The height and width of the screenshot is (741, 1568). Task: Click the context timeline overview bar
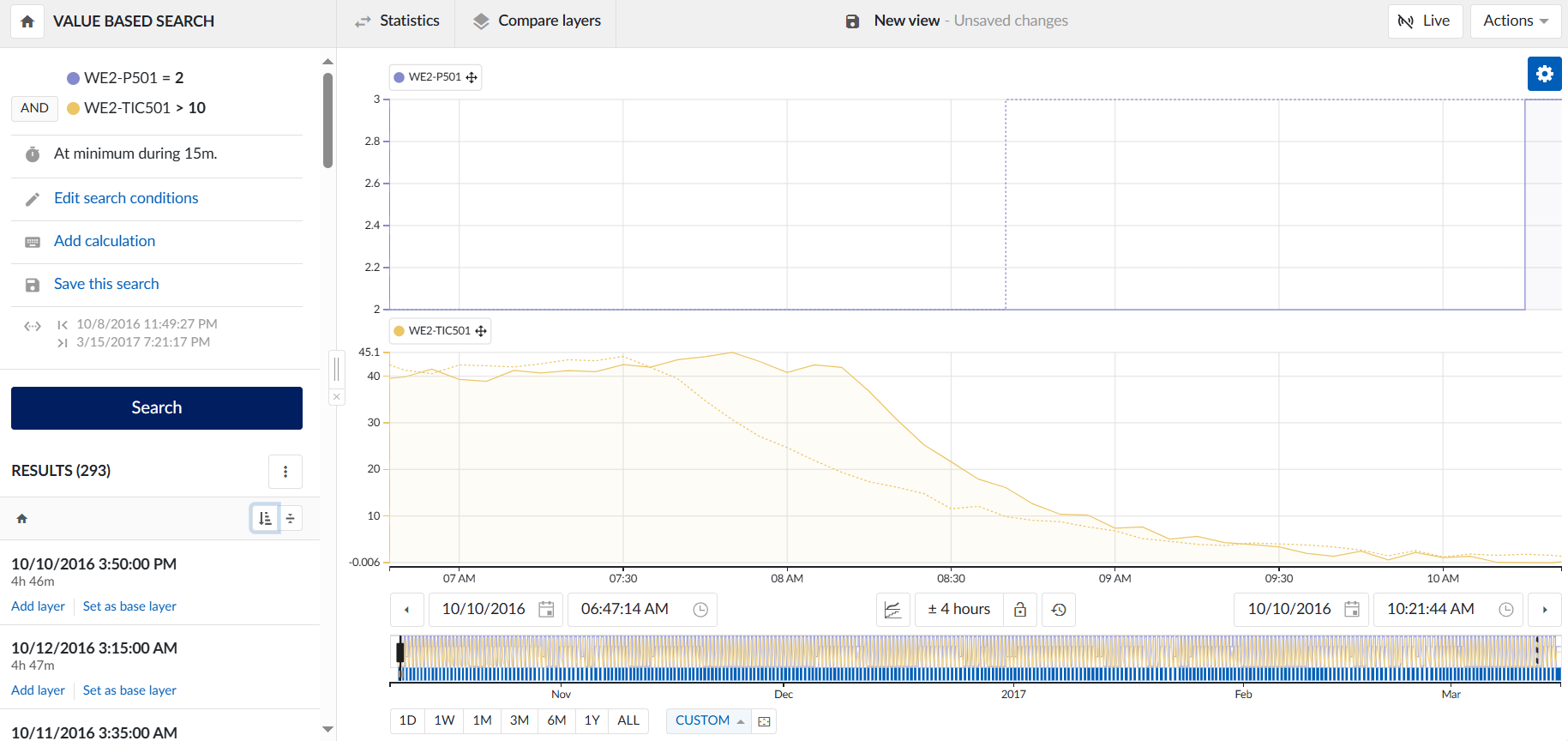(x=976, y=658)
